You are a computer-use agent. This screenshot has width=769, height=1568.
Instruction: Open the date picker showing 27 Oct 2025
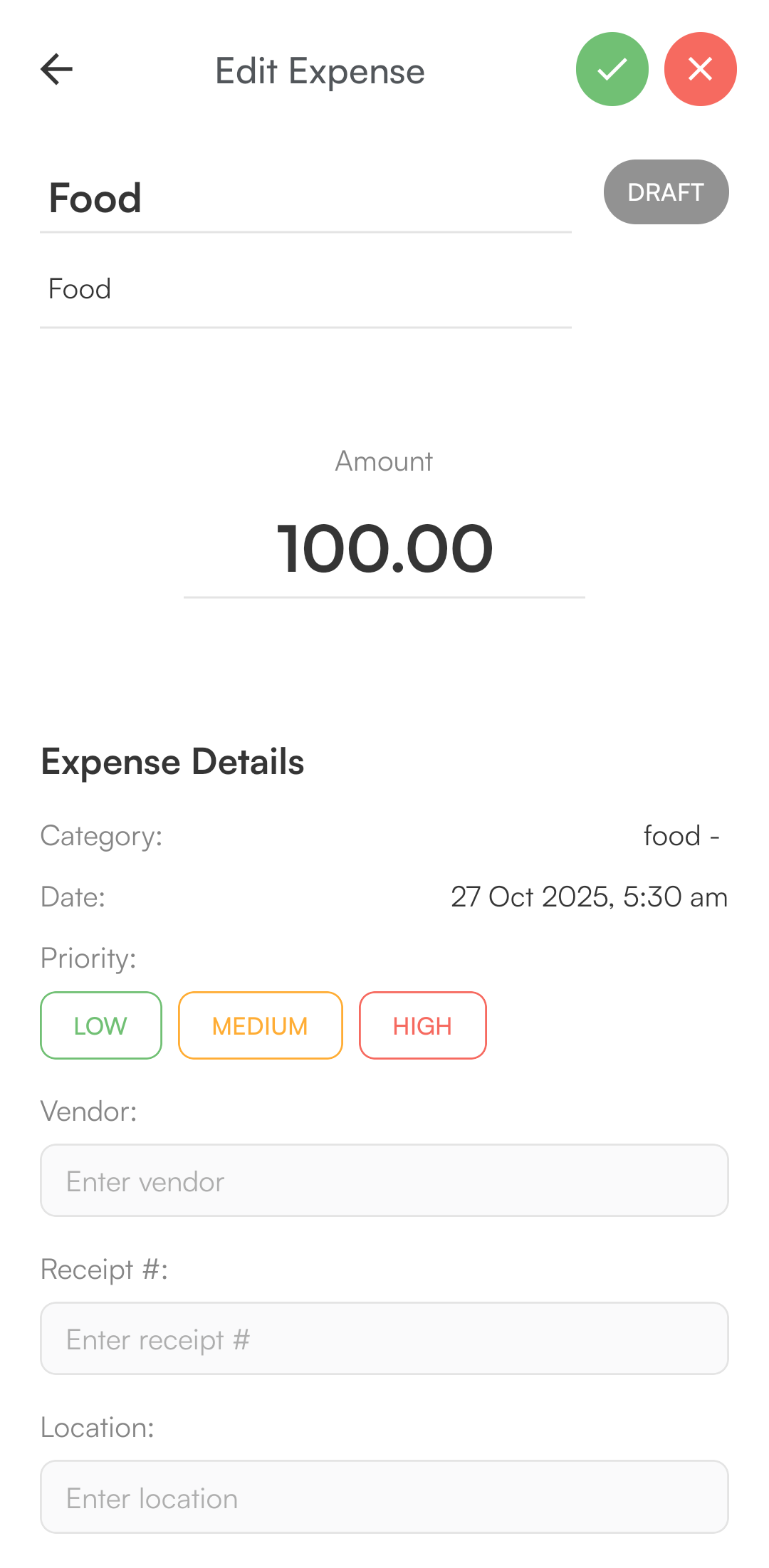pos(589,897)
